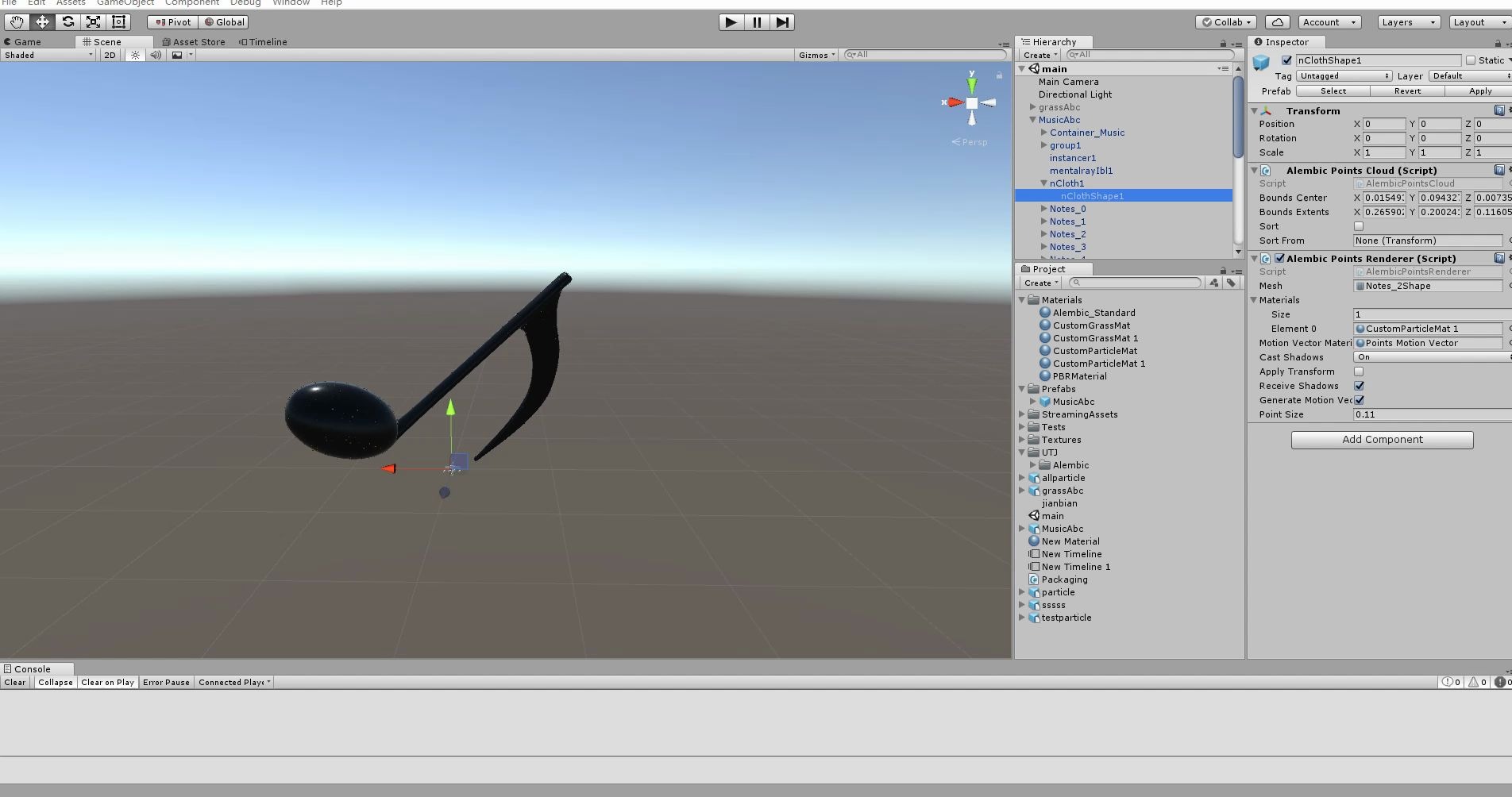This screenshot has height=797, width=1512.
Task: Open the Layers dropdown in the toolbar
Action: coord(1407,21)
